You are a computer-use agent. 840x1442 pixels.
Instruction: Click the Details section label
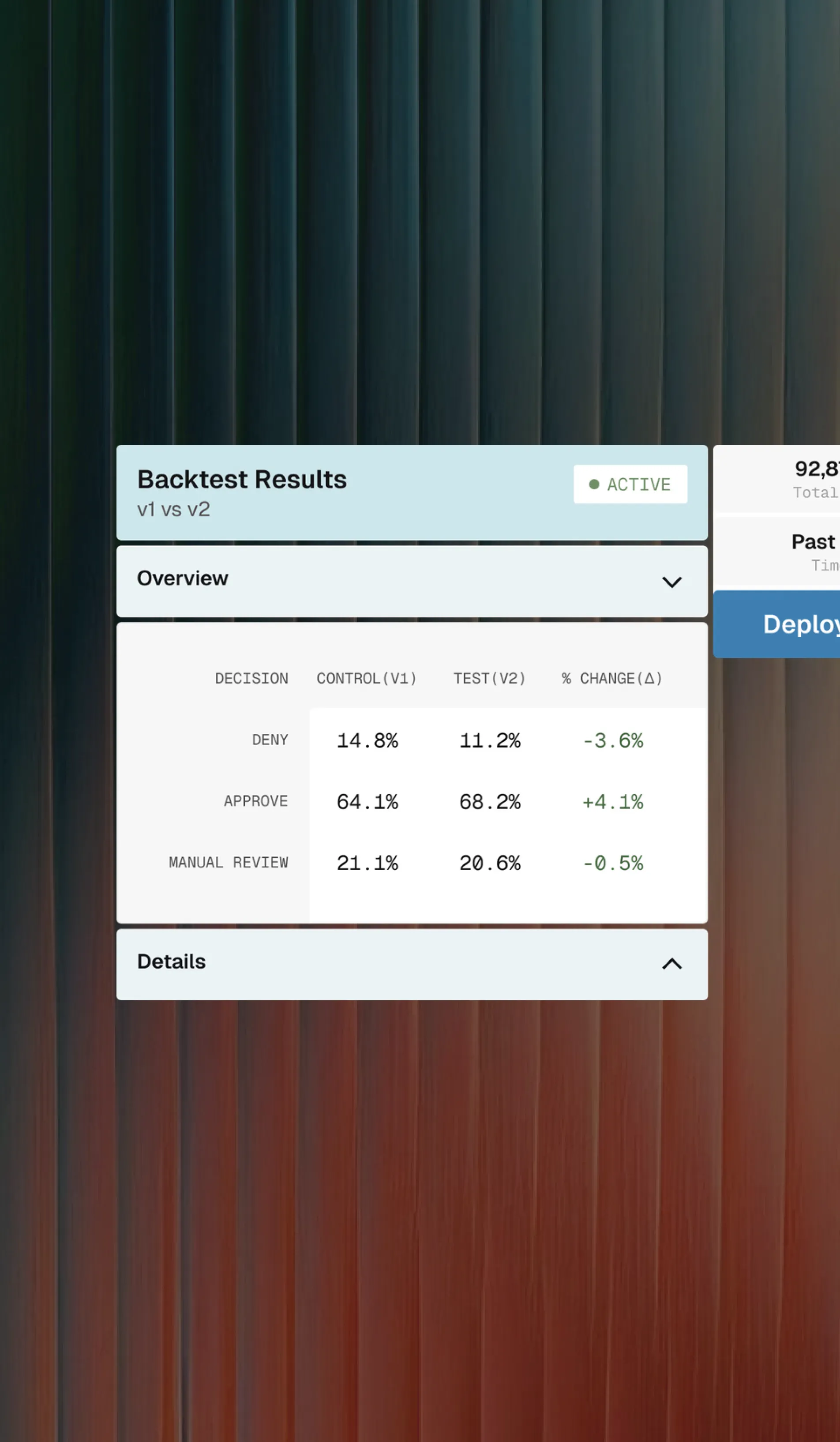171,961
